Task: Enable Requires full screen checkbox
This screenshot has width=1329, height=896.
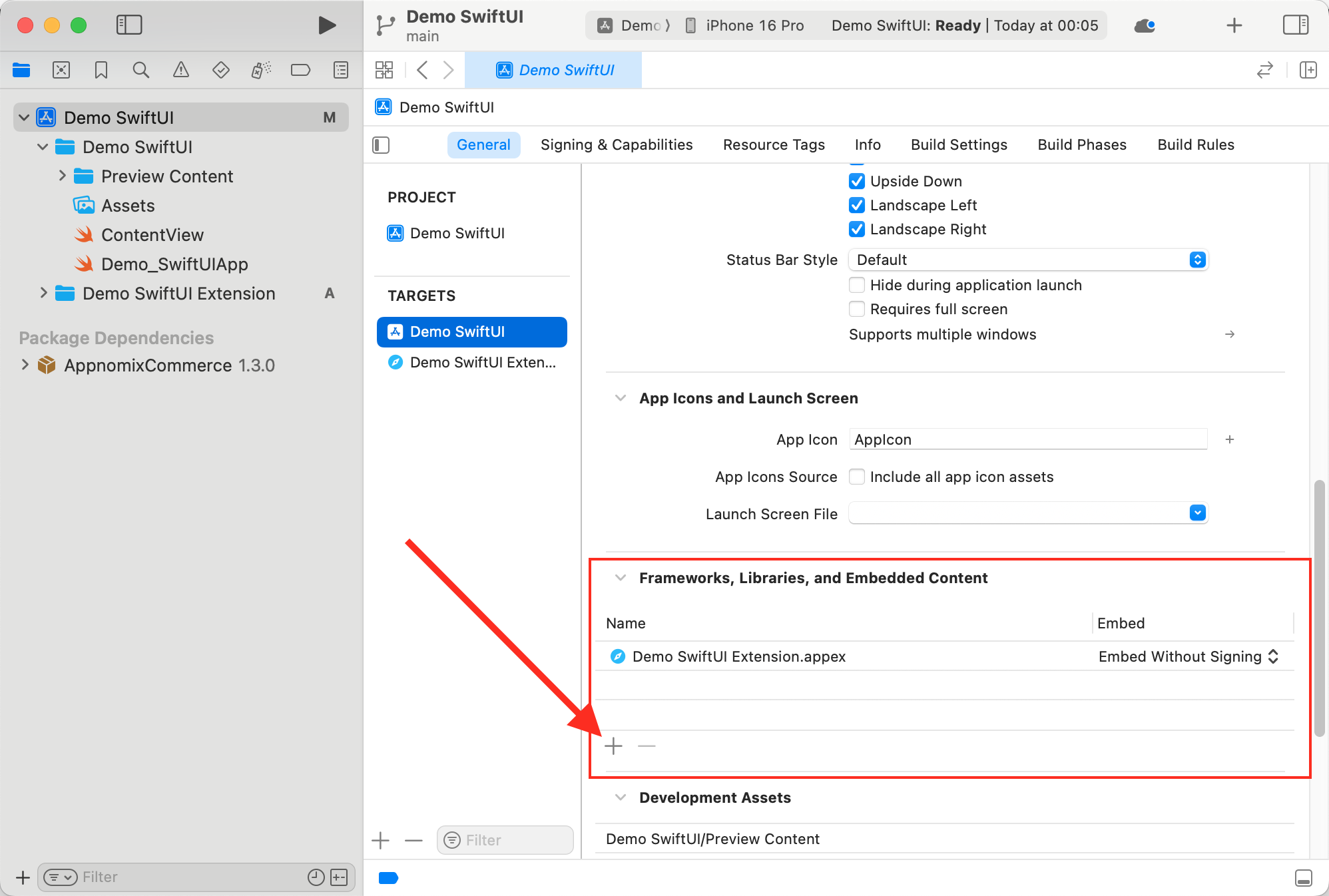Action: [x=857, y=309]
